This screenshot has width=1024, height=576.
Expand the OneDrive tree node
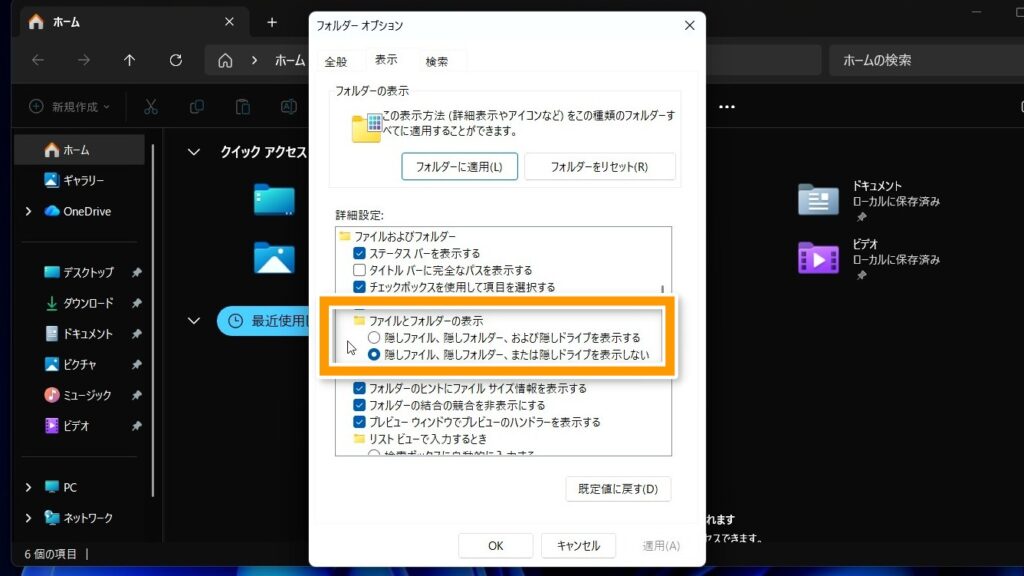(28, 211)
